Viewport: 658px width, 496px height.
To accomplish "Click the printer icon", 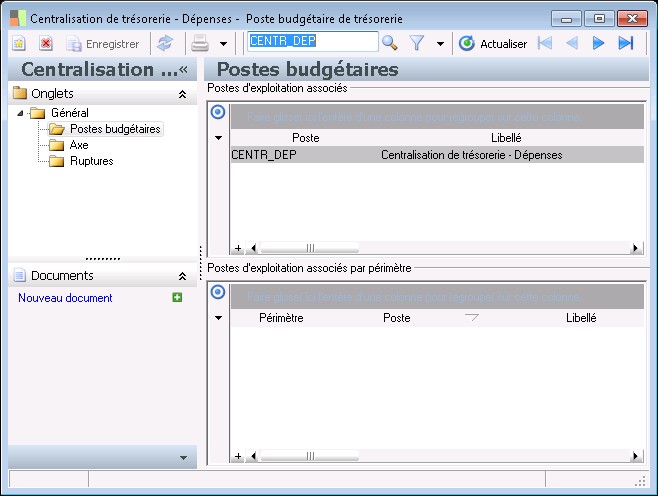I will point(200,43).
